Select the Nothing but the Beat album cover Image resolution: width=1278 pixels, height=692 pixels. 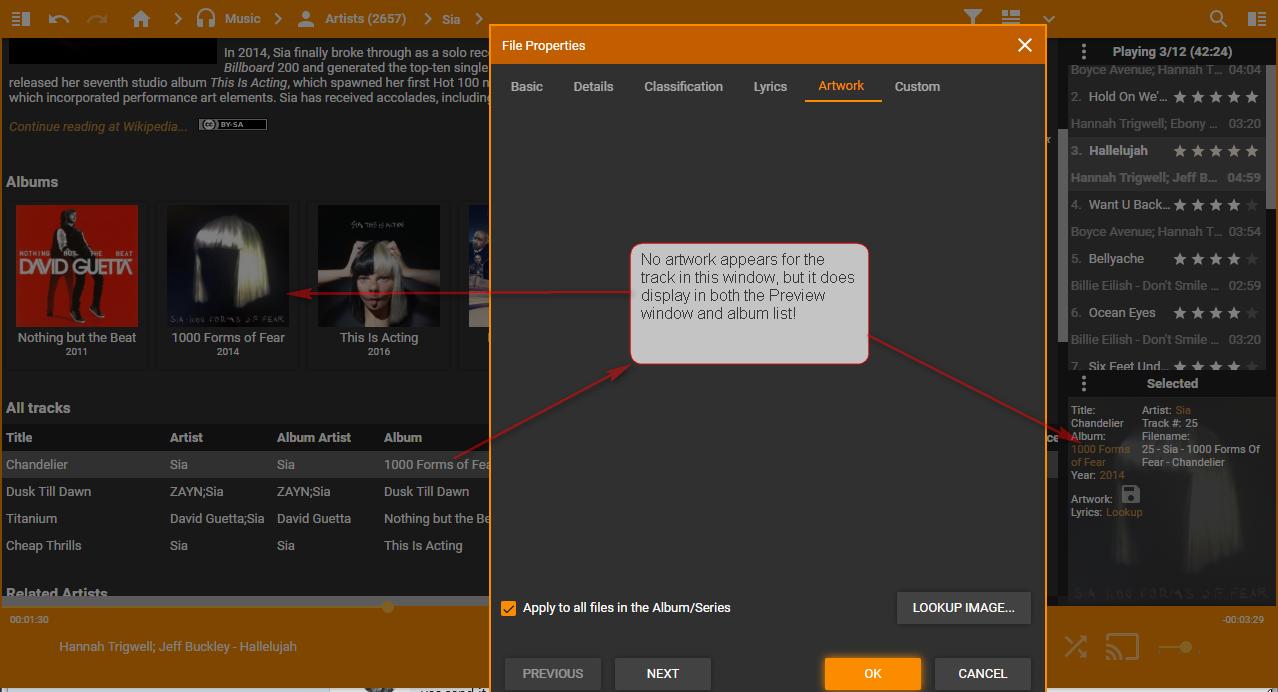(77, 266)
